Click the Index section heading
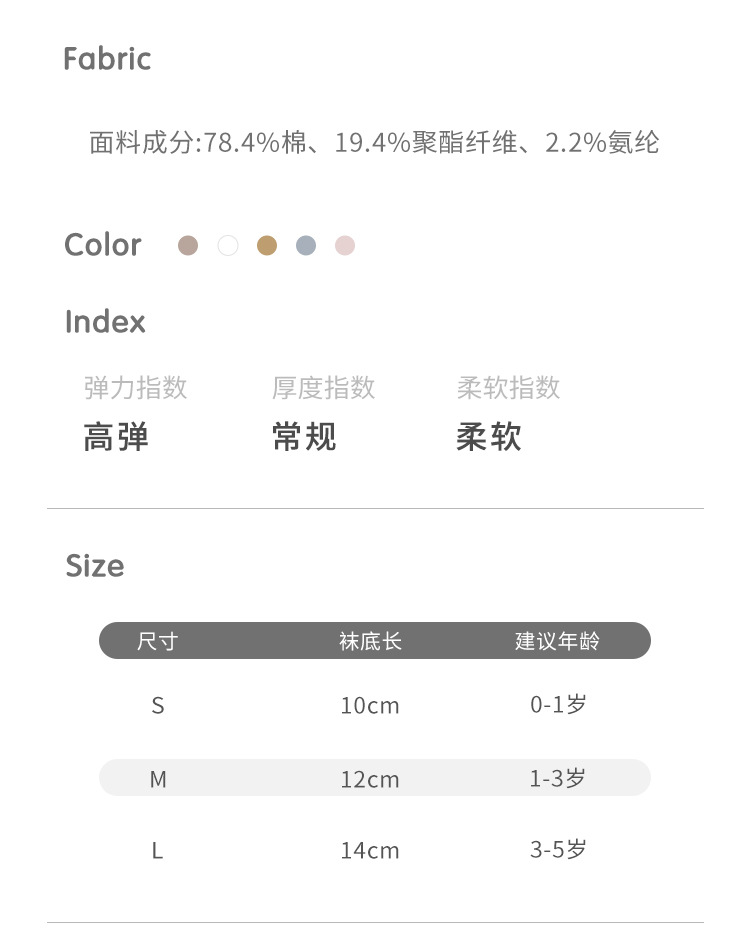The height and width of the screenshot is (947, 750). [x=105, y=322]
